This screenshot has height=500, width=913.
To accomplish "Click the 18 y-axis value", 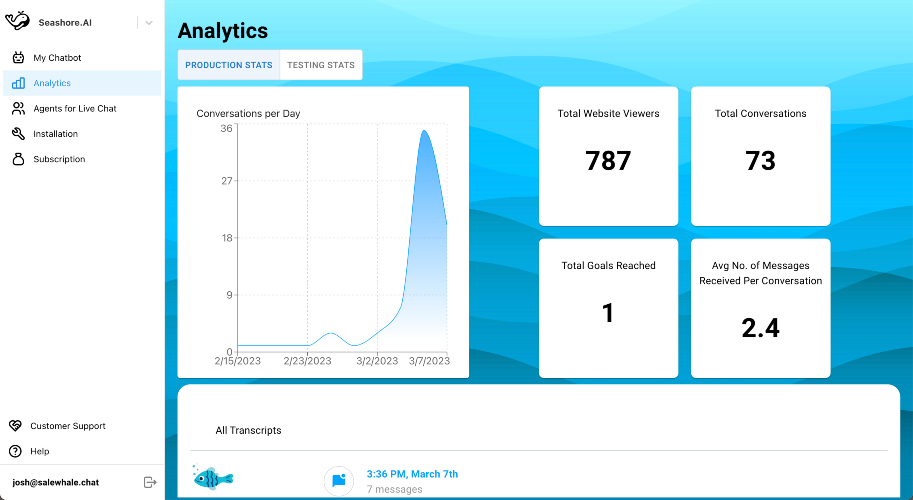I will click(226, 238).
